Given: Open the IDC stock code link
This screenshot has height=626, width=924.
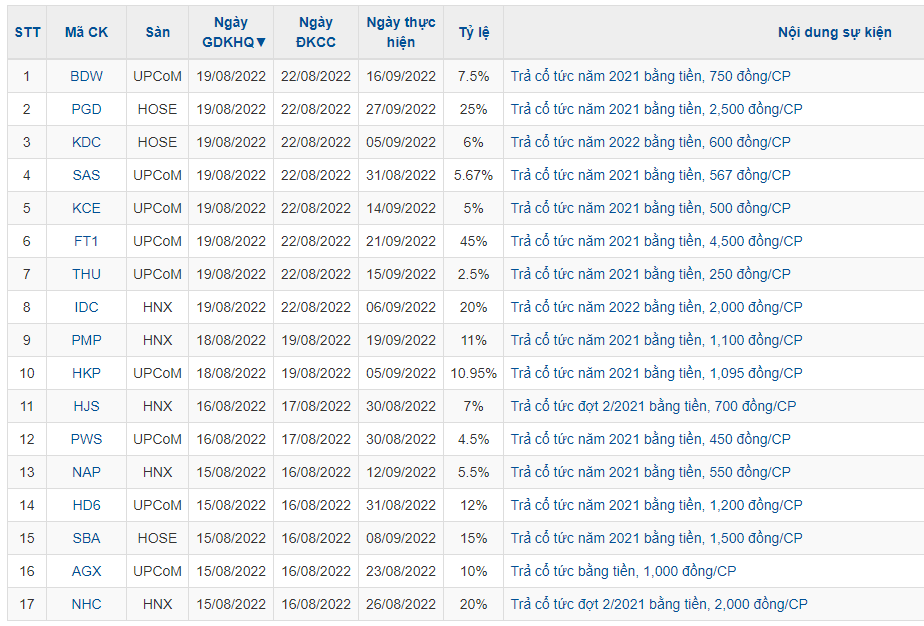Looking at the screenshot, I should click(86, 307).
